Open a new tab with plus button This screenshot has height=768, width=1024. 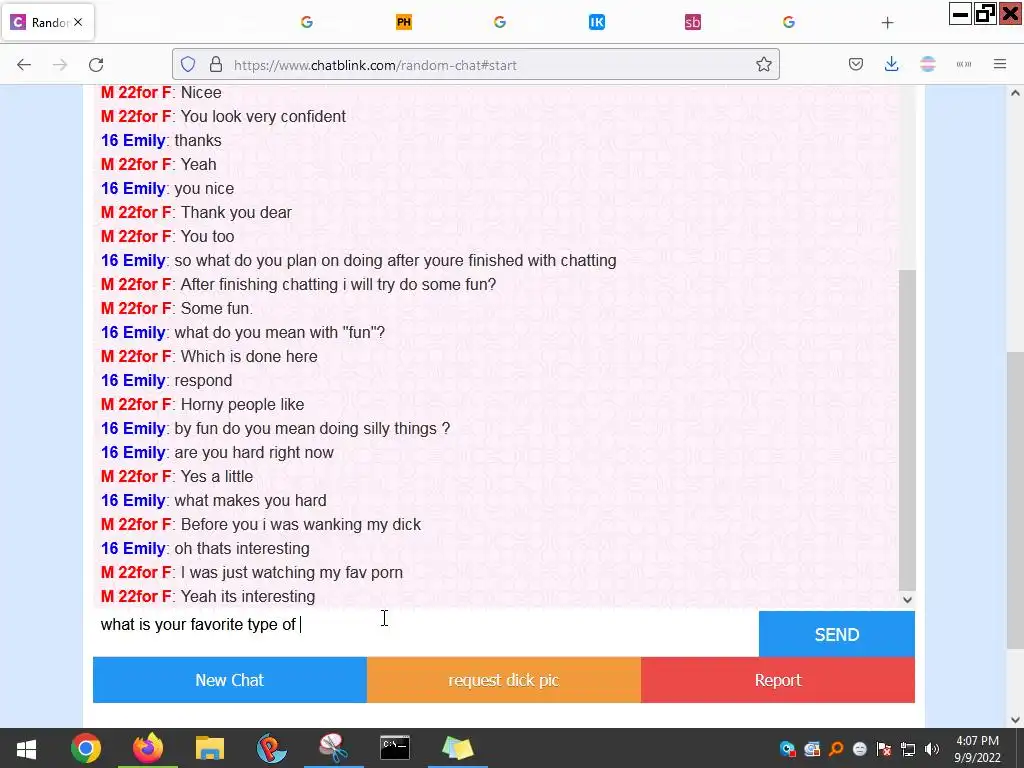[x=887, y=23]
